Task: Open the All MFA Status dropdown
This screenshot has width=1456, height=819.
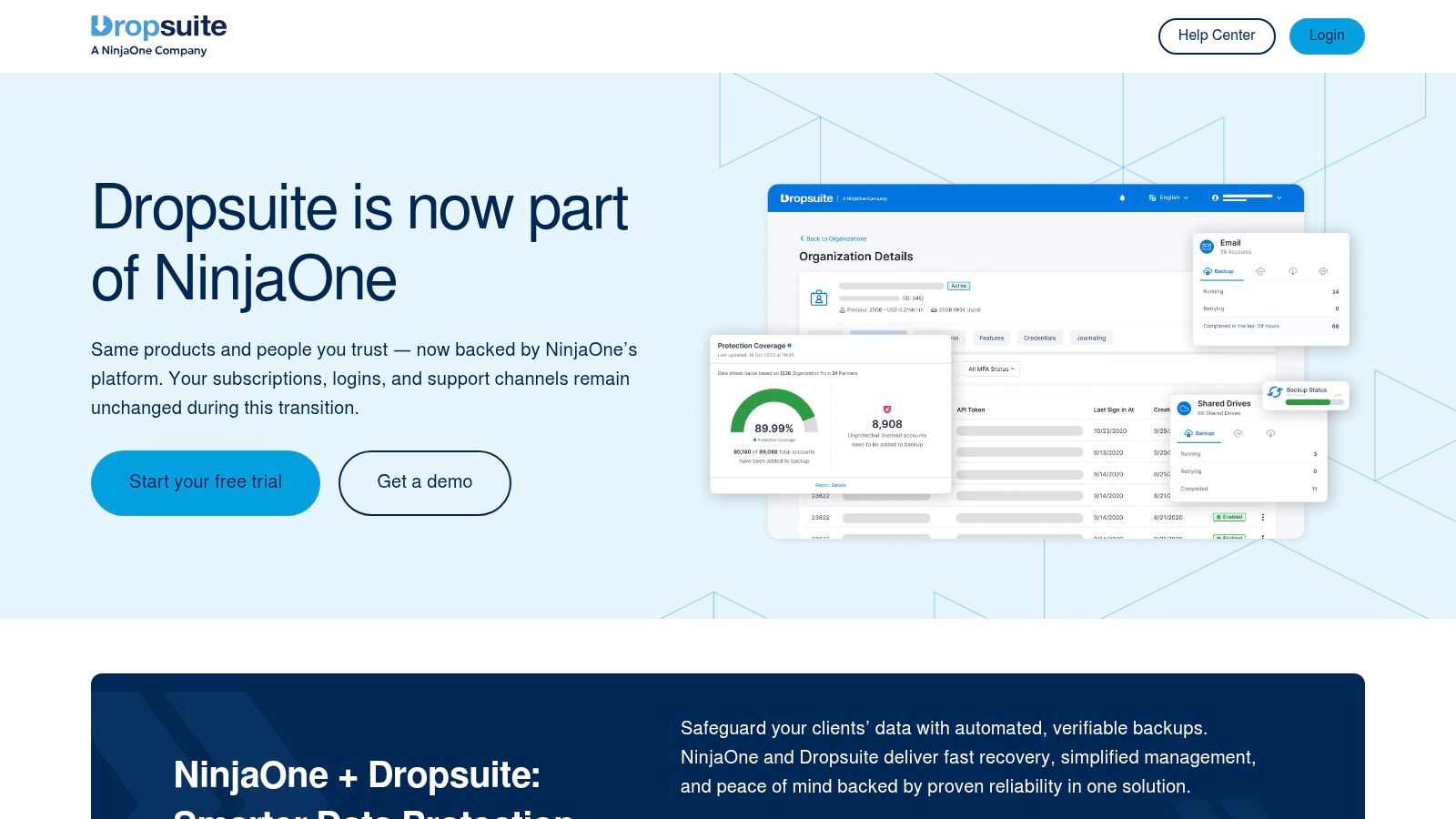Action: [991, 369]
